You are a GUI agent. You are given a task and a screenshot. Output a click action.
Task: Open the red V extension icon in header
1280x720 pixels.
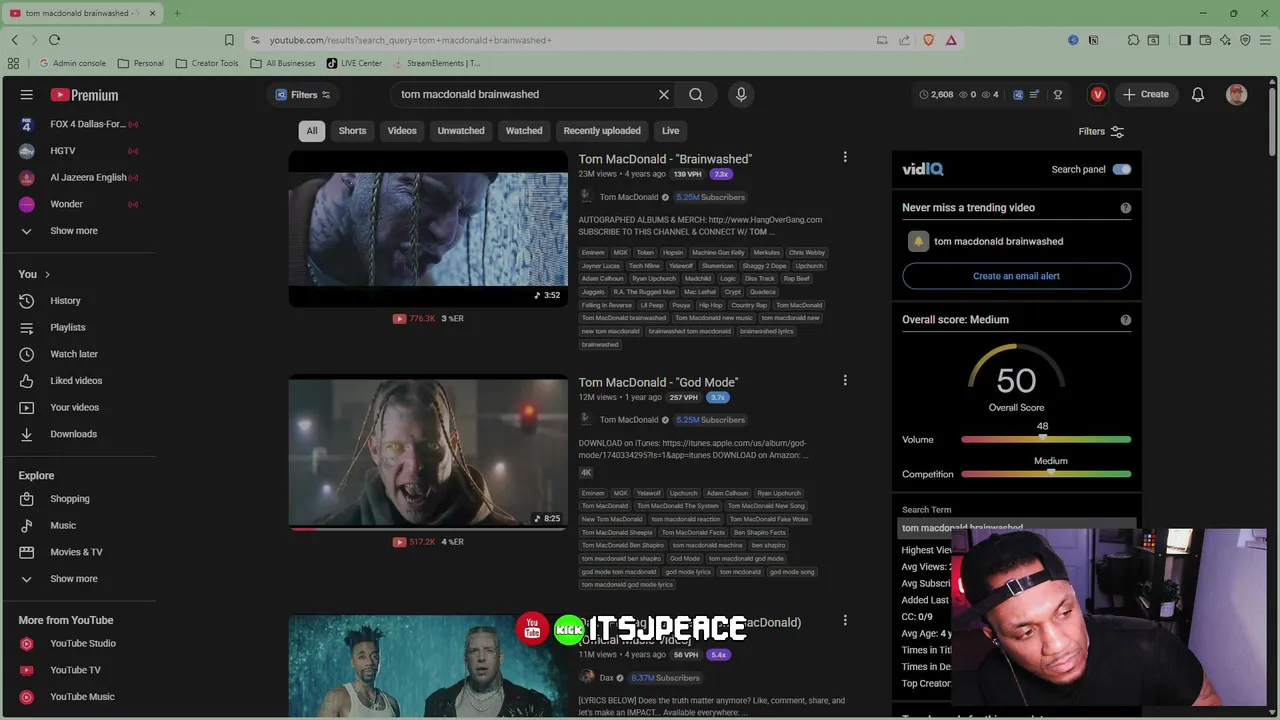pyautogui.click(x=1098, y=94)
